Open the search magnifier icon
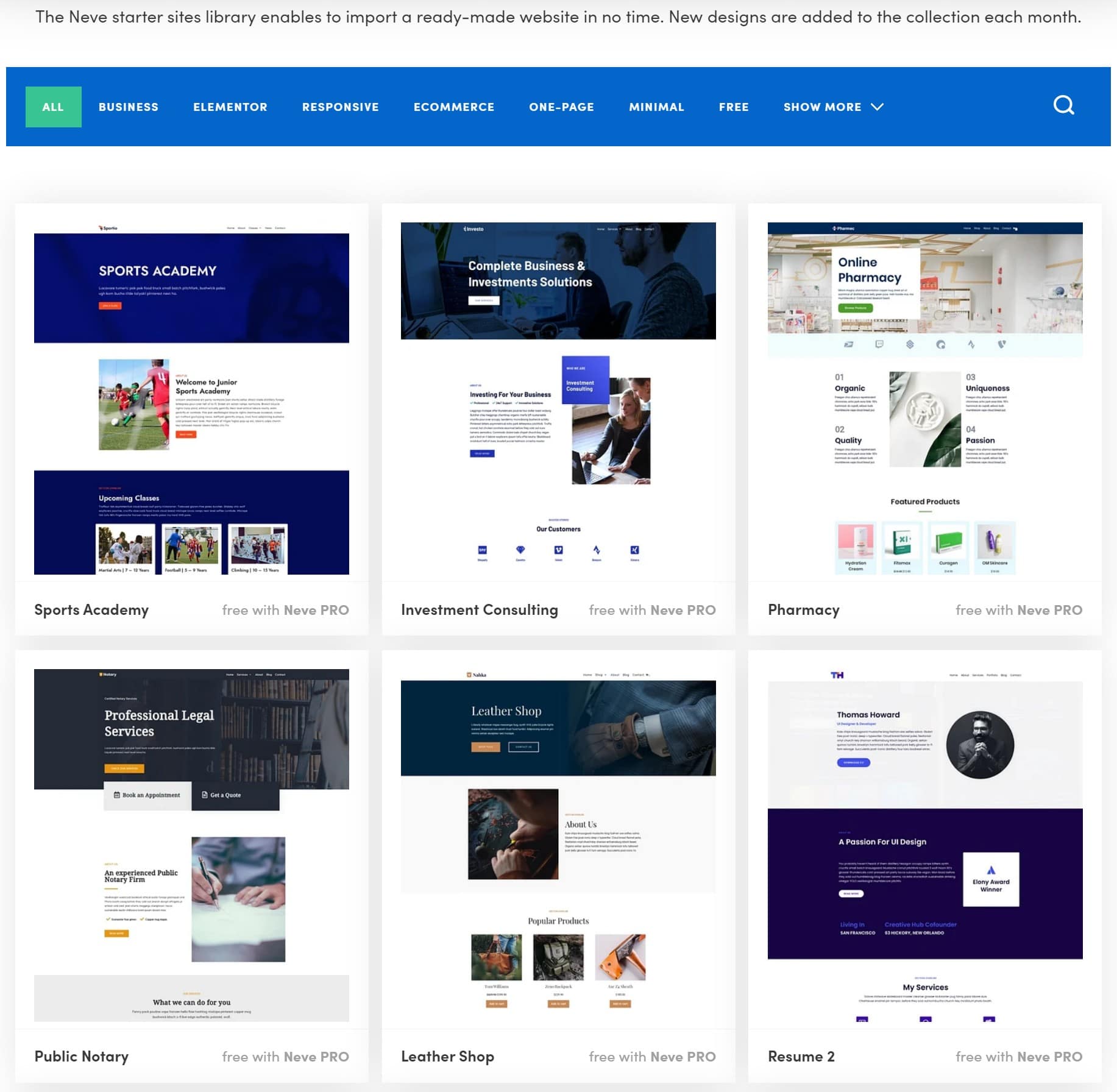The image size is (1117, 1092). tap(1064, 105)
